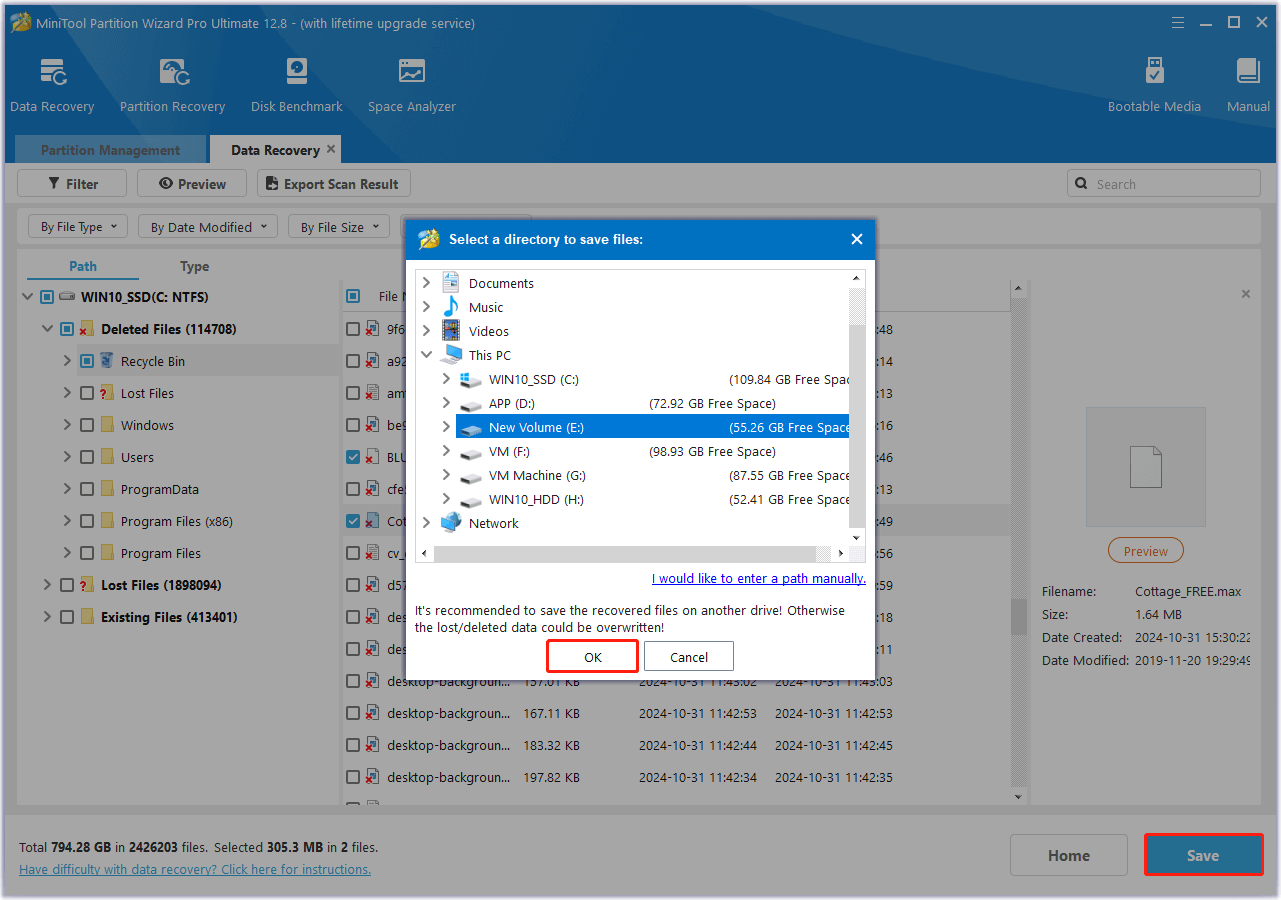
Task: Click the Search input field
Action: tap(1164, 184)
